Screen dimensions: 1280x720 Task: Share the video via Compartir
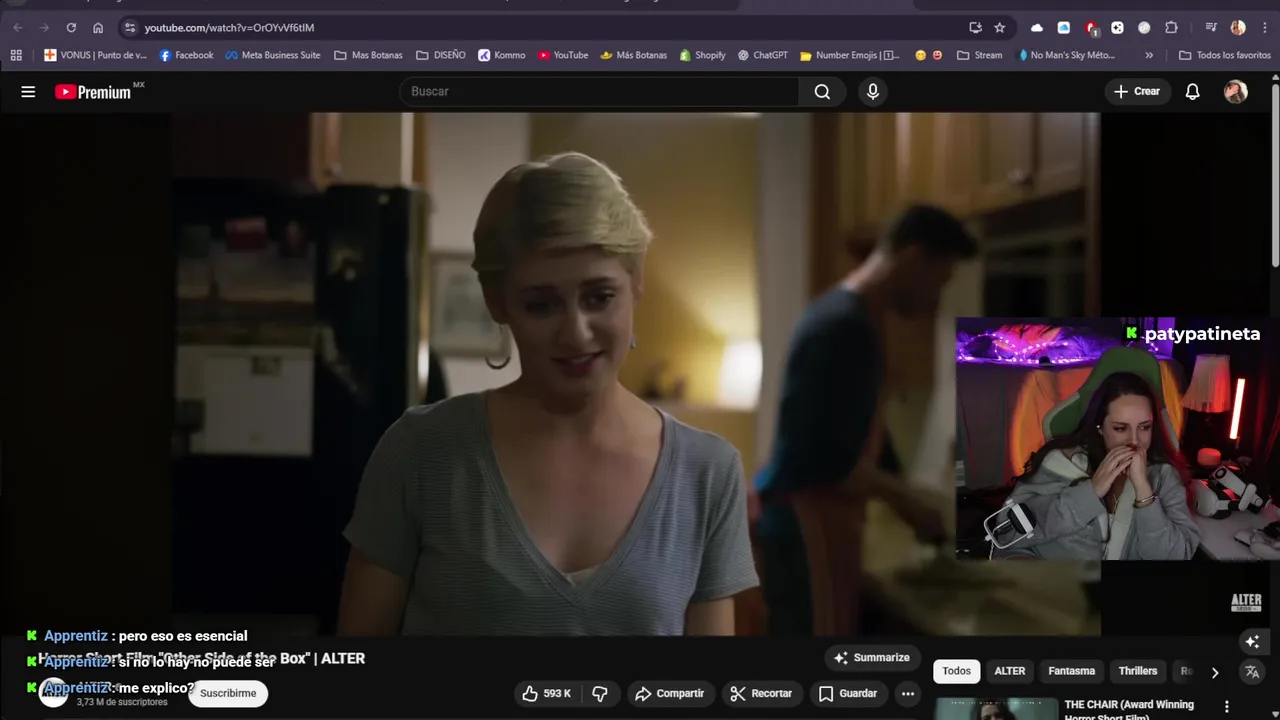(669, 693)
